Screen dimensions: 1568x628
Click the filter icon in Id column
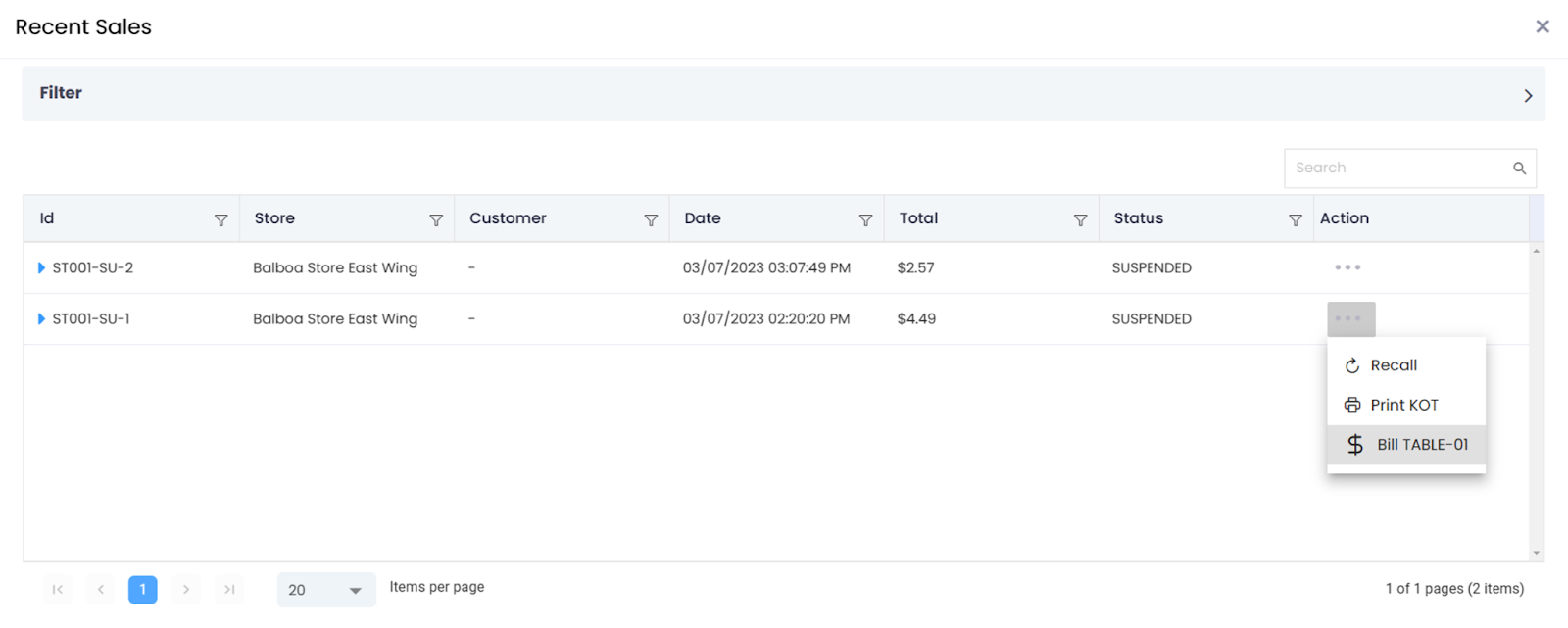coord(220,220)
